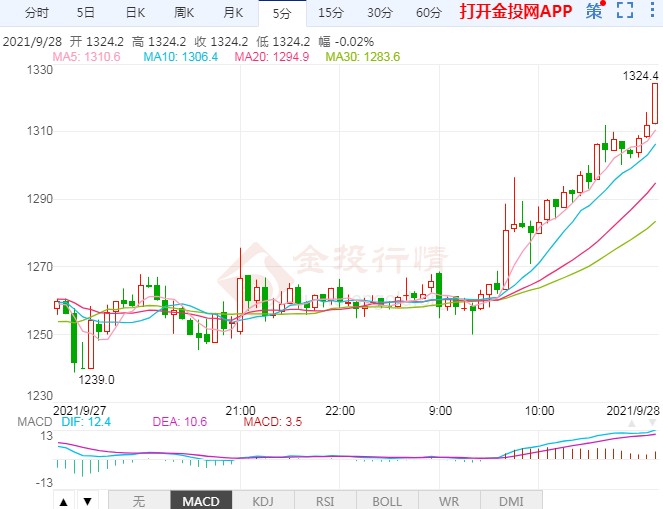
Task: Select the 5日 five-day chart tab
Action: [x=86, y=13]
